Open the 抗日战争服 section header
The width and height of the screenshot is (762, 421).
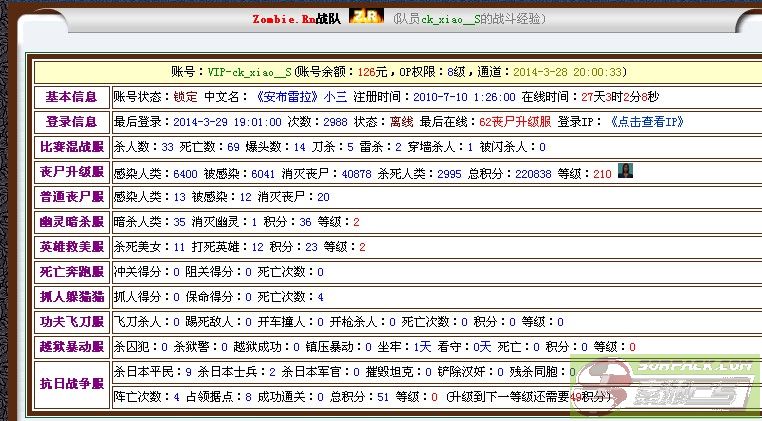[71, 384]
